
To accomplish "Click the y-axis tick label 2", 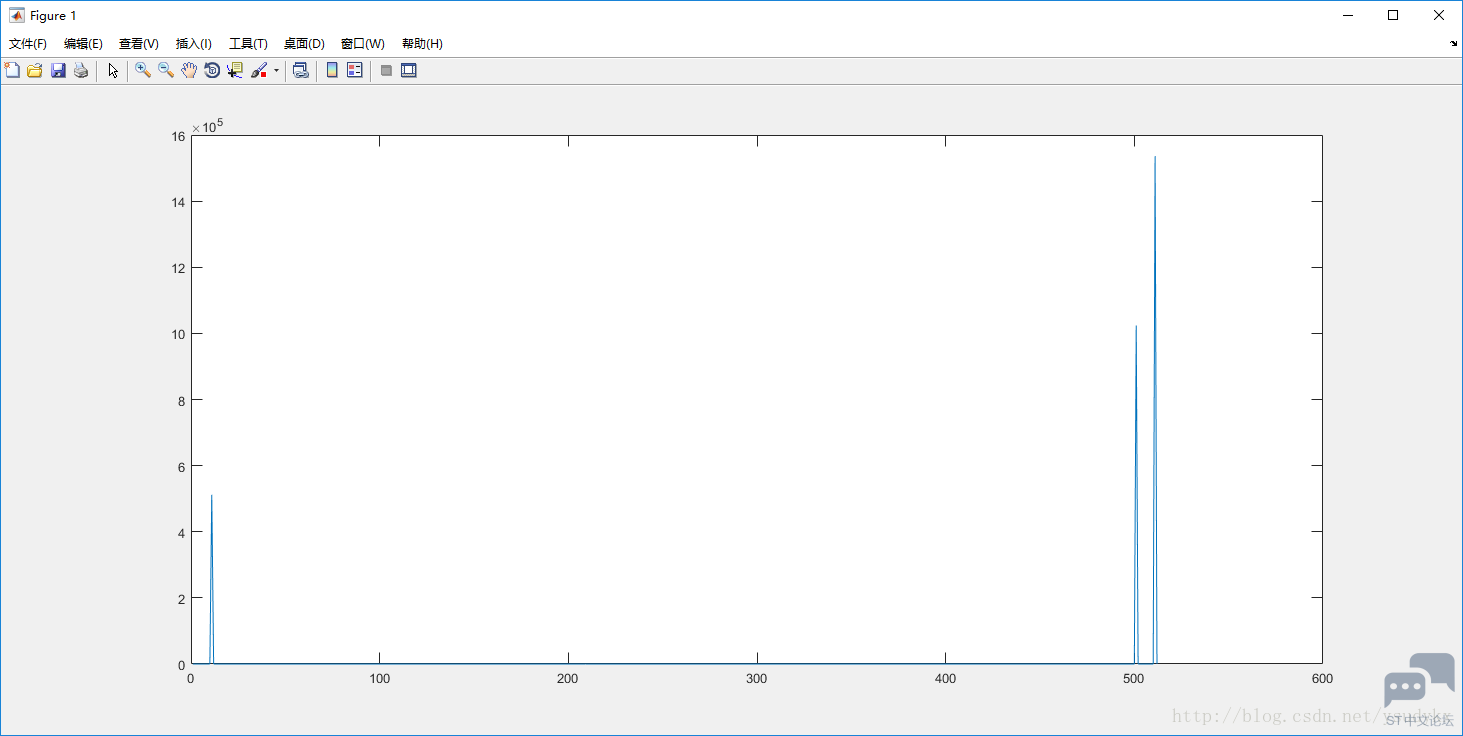I will coord(182,598).
